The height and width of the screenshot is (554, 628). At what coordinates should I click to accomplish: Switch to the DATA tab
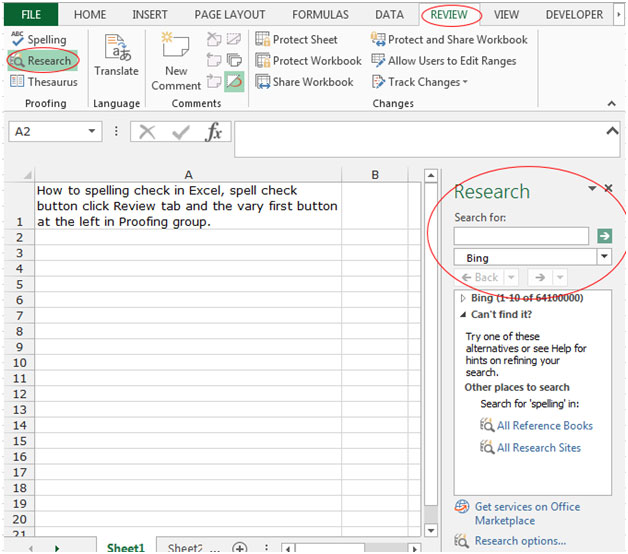coord(389,15)
